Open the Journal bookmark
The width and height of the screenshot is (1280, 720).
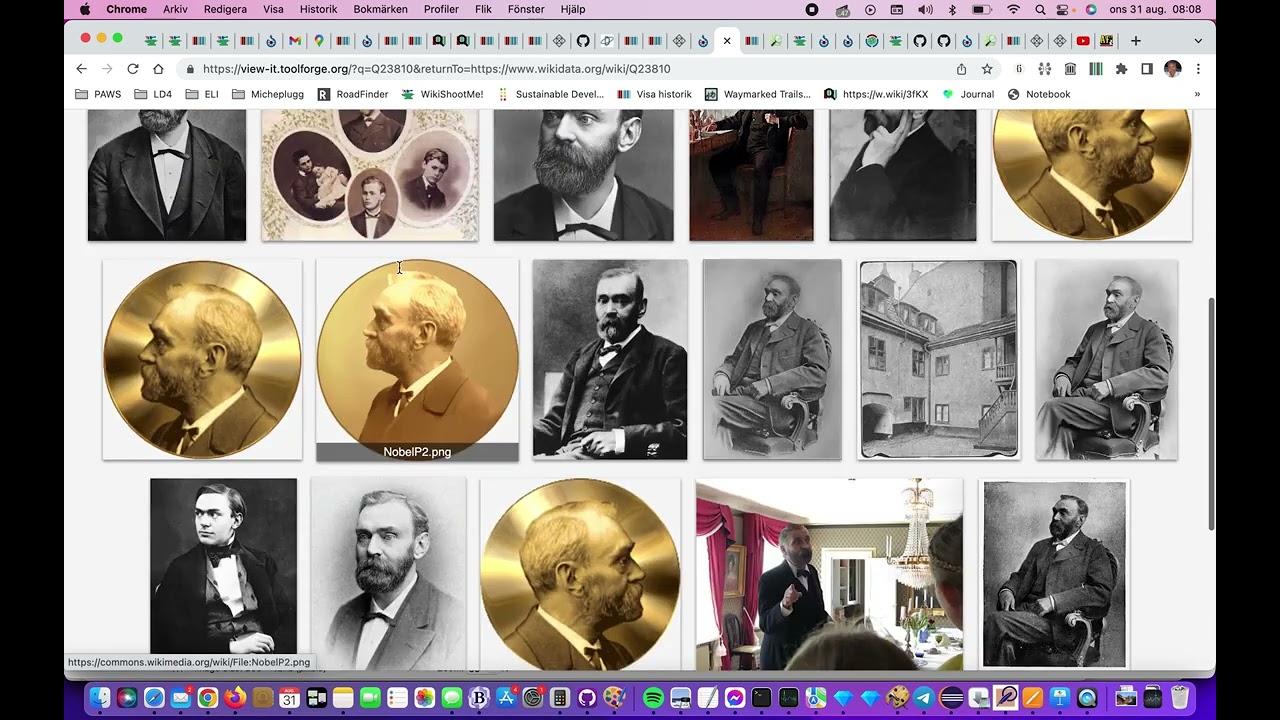pos(968,94)
